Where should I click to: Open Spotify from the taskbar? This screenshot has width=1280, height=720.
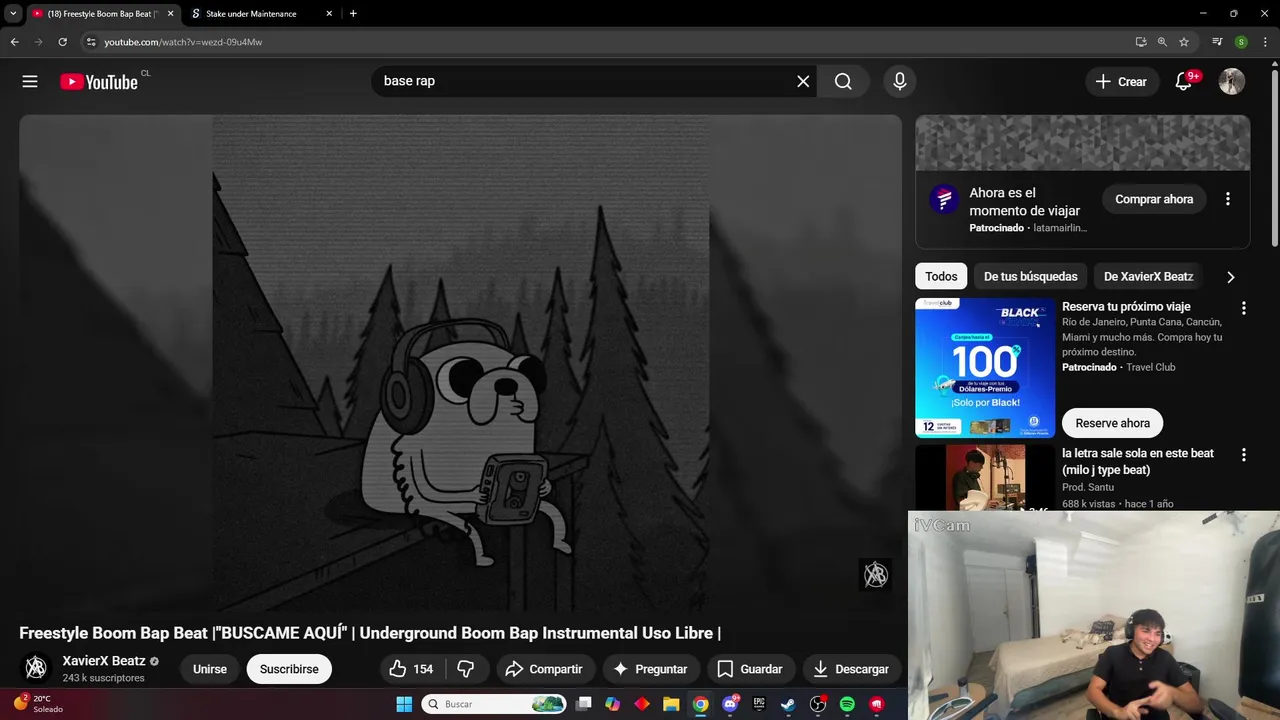tap(847, 704)
